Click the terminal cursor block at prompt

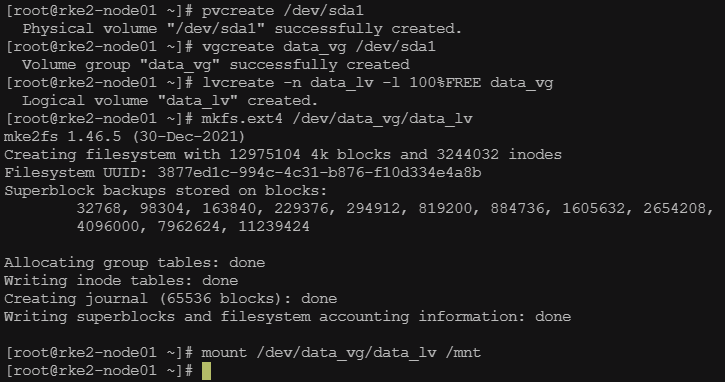click(x=206, y=371)
